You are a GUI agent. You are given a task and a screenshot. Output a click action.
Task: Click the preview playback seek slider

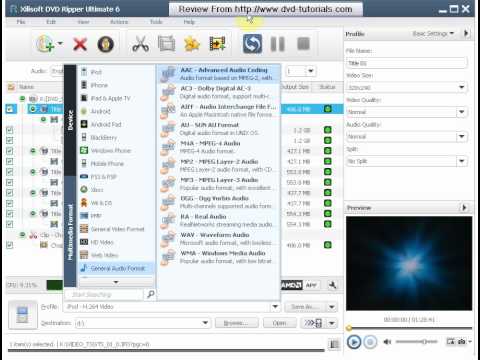pyautogui.click(x=409, y=328)
